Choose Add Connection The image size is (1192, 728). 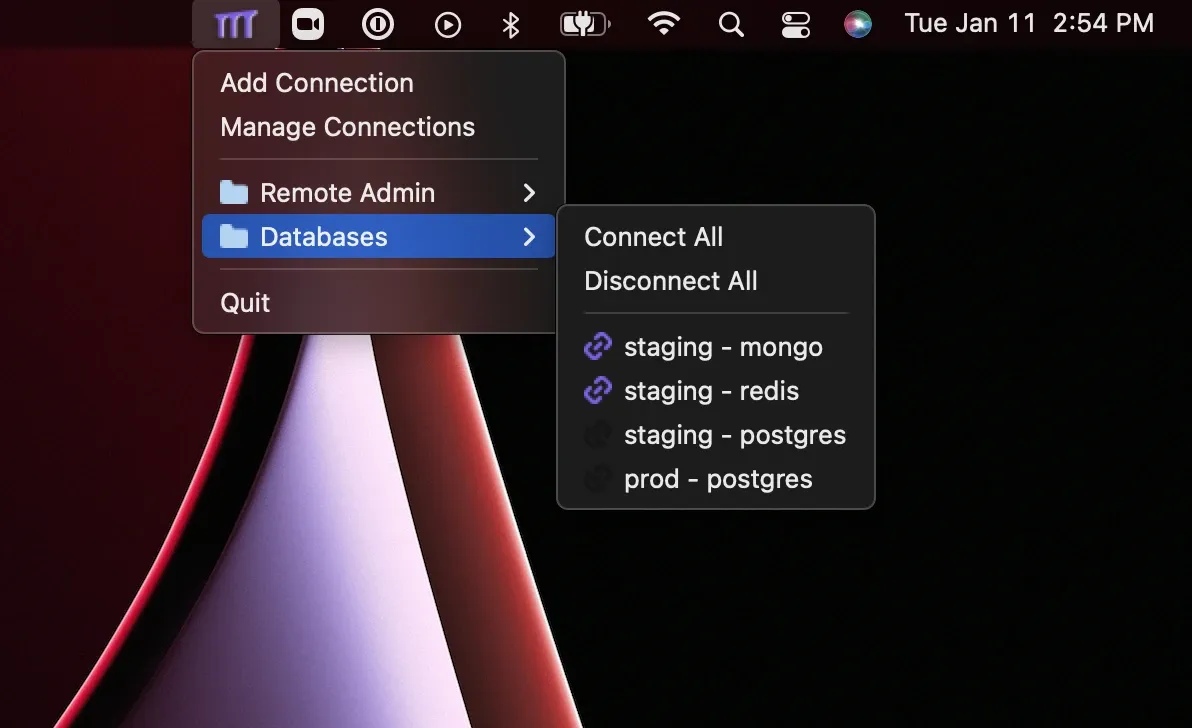[x=378, y=83]
